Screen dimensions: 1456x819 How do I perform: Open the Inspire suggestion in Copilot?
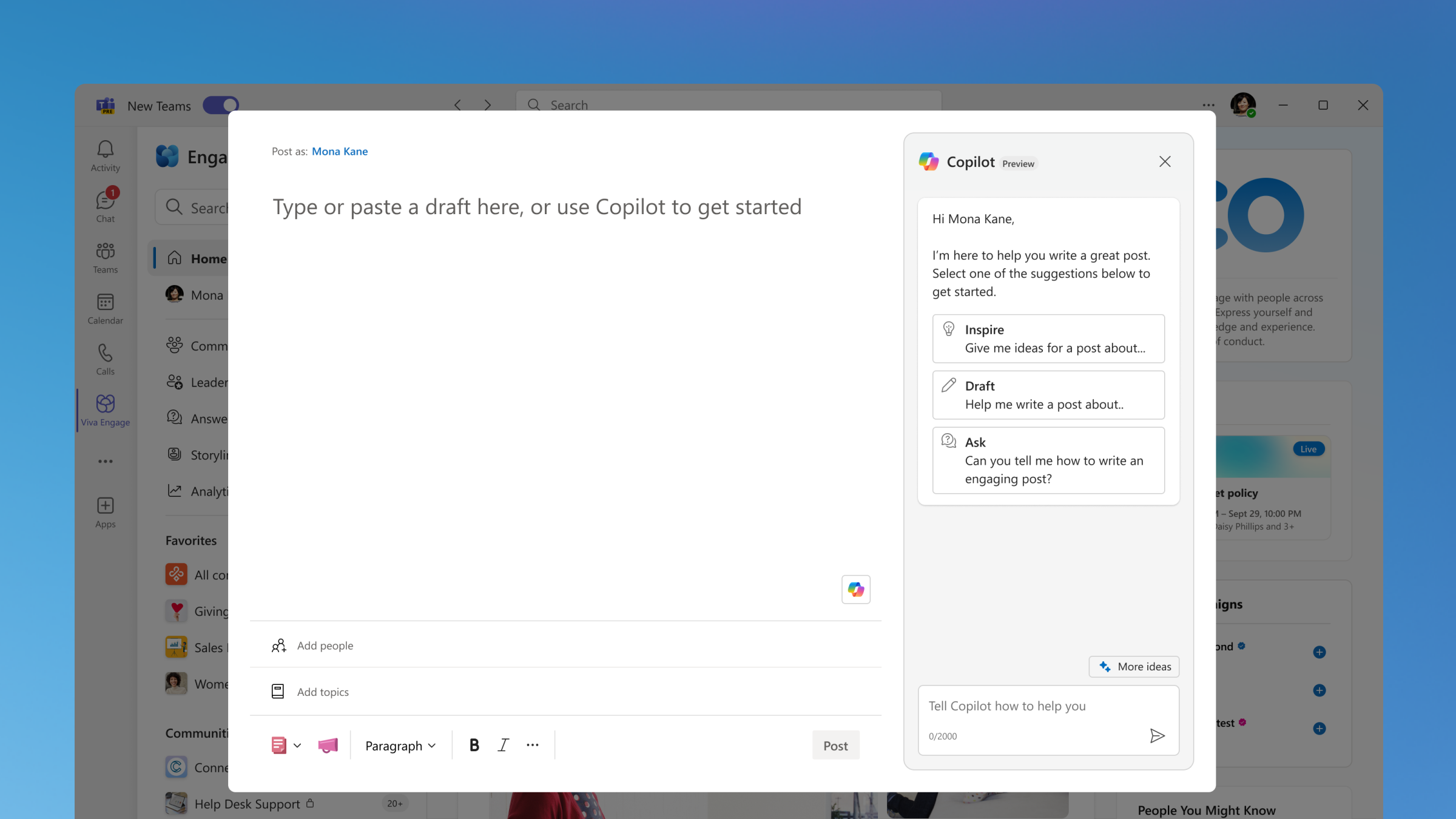(1048, 337)
